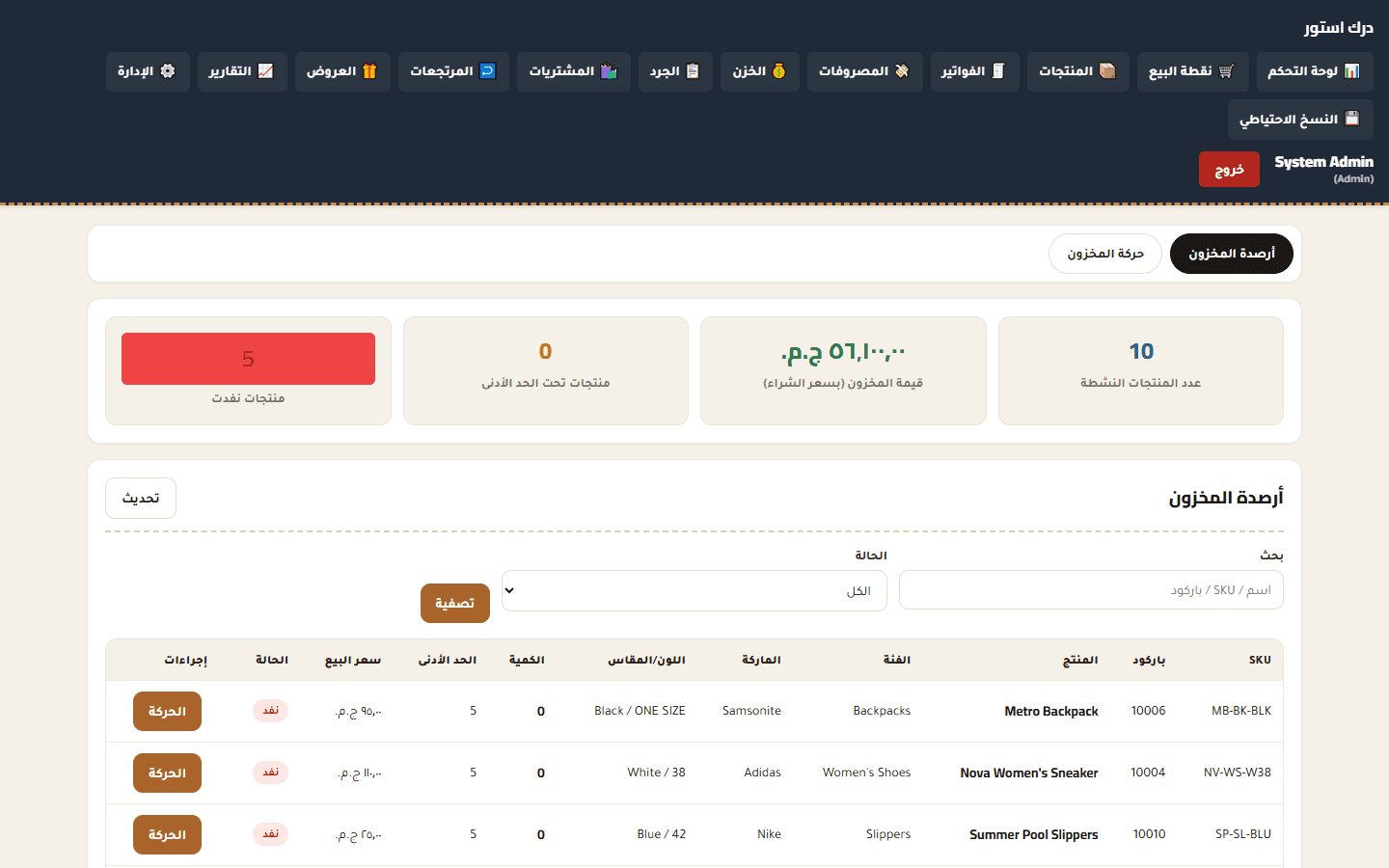Open الحركة for Metro Backpack row
Viewport: 1389px width, 868px height.
167,712
